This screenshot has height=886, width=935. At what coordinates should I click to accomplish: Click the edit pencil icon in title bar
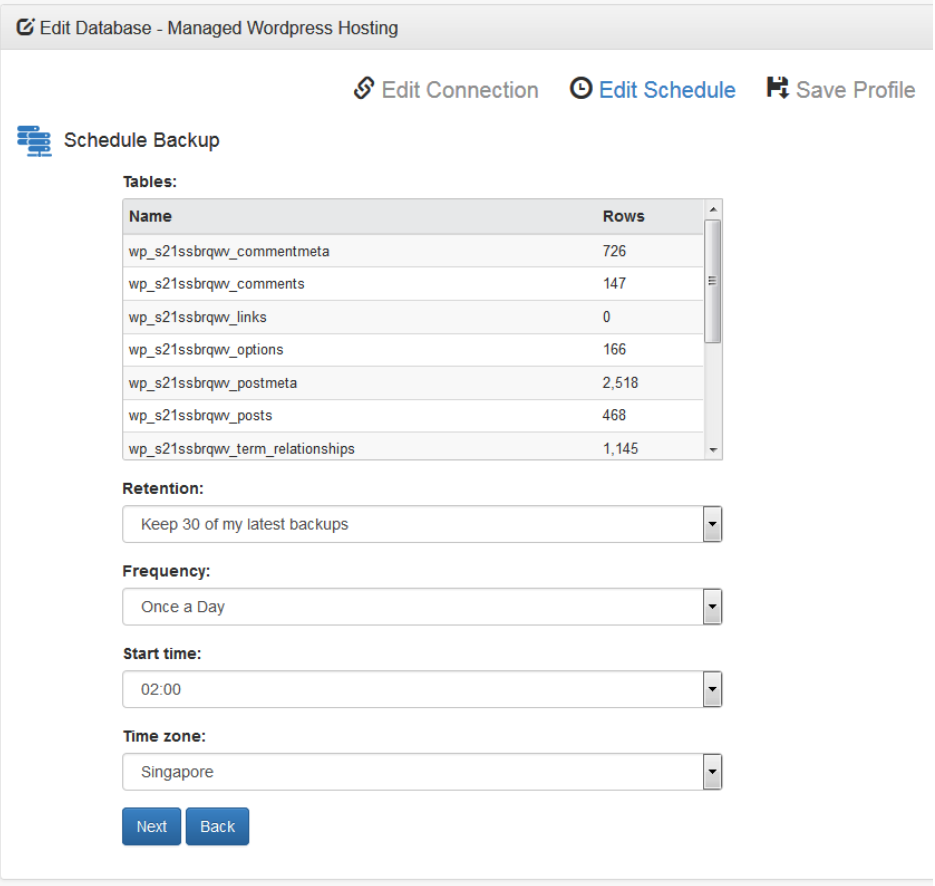point(25,27)
